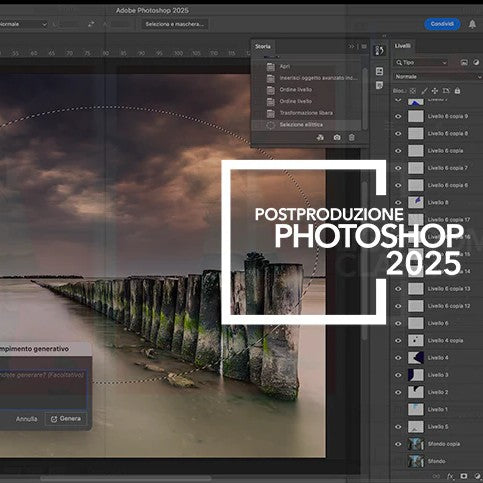The height and width of the screenshot is (483, 483).
Task: Click the Condividi button
Action: (442, 24)
